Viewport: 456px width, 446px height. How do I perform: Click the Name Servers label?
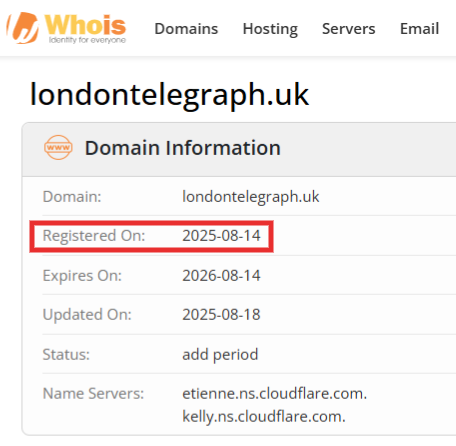93,394
